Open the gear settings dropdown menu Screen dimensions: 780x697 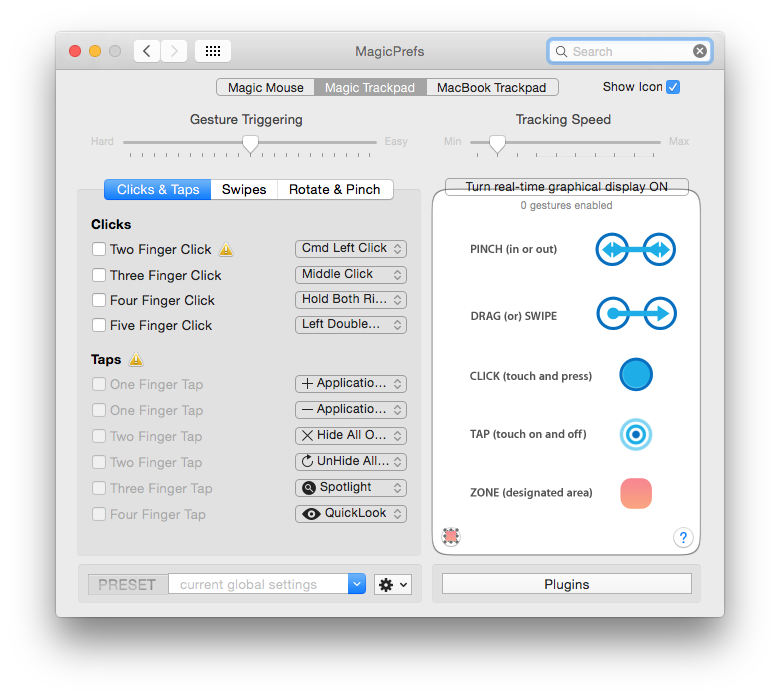tap(393, 585)
